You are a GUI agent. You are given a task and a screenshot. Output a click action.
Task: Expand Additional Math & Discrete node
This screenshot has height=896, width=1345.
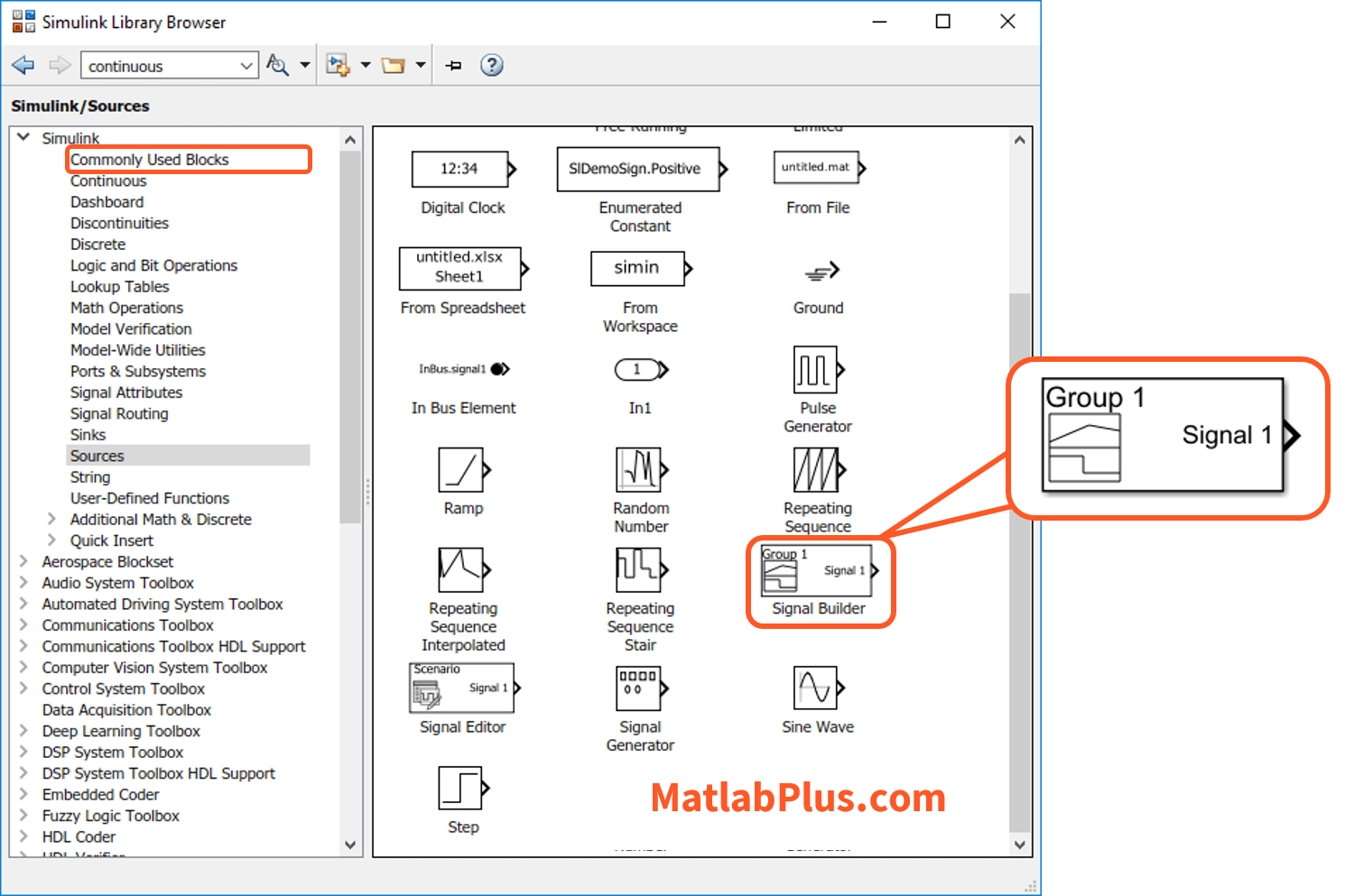(x=51, y=519)
